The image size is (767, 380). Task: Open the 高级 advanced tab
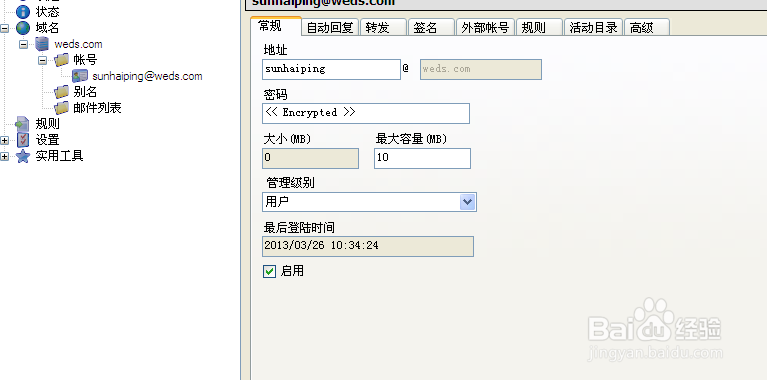pos(647,27)
